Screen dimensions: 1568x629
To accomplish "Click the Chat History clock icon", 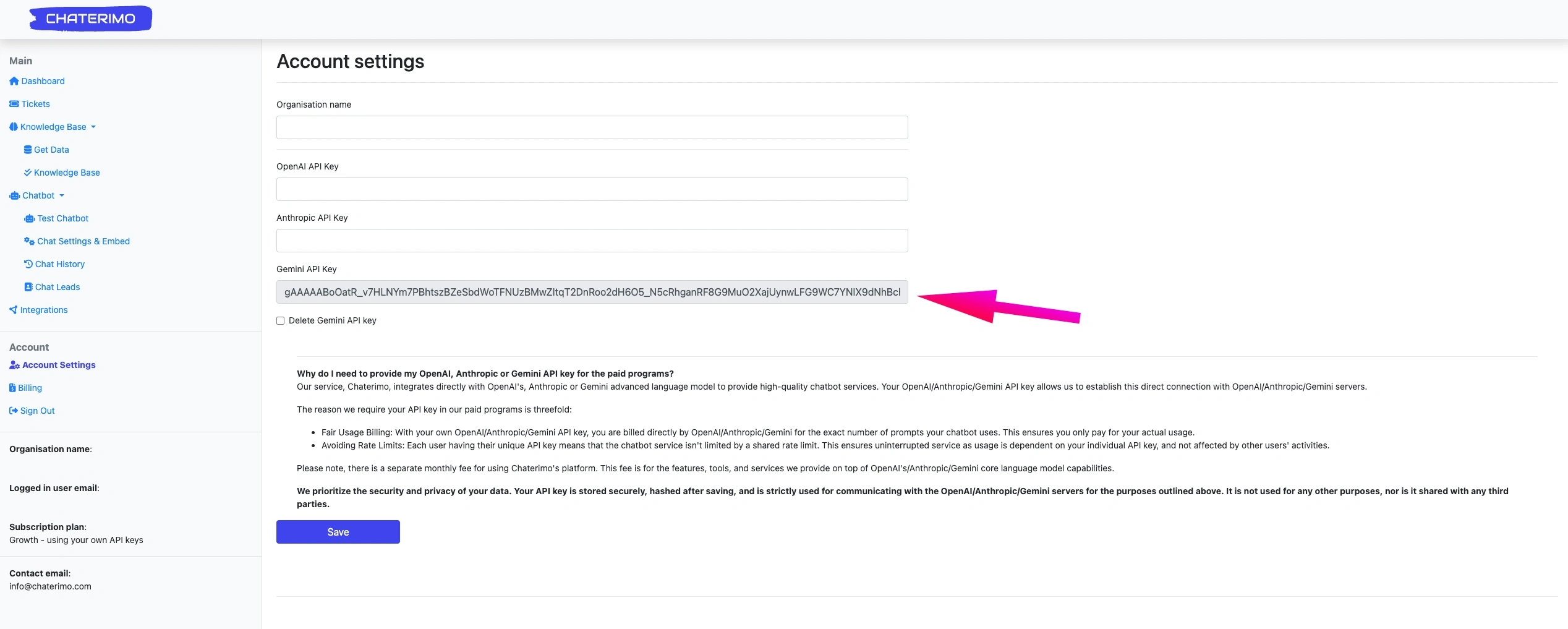I will 28,264.
